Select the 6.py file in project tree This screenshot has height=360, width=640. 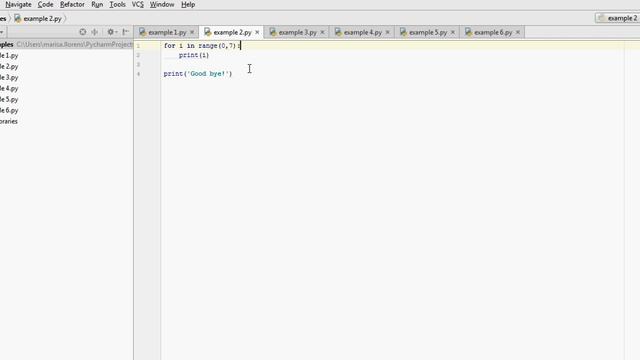click(x=9, y=111)
